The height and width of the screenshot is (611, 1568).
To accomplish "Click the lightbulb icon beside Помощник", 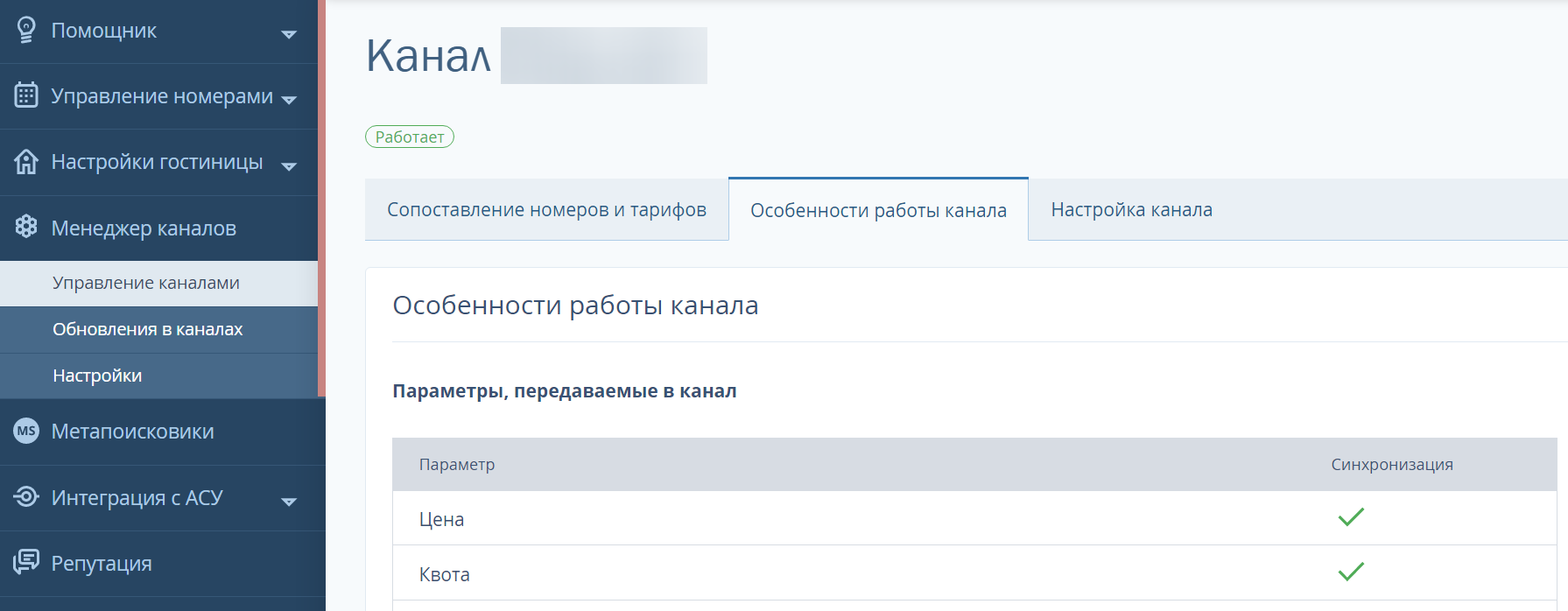I will (26, 31).
